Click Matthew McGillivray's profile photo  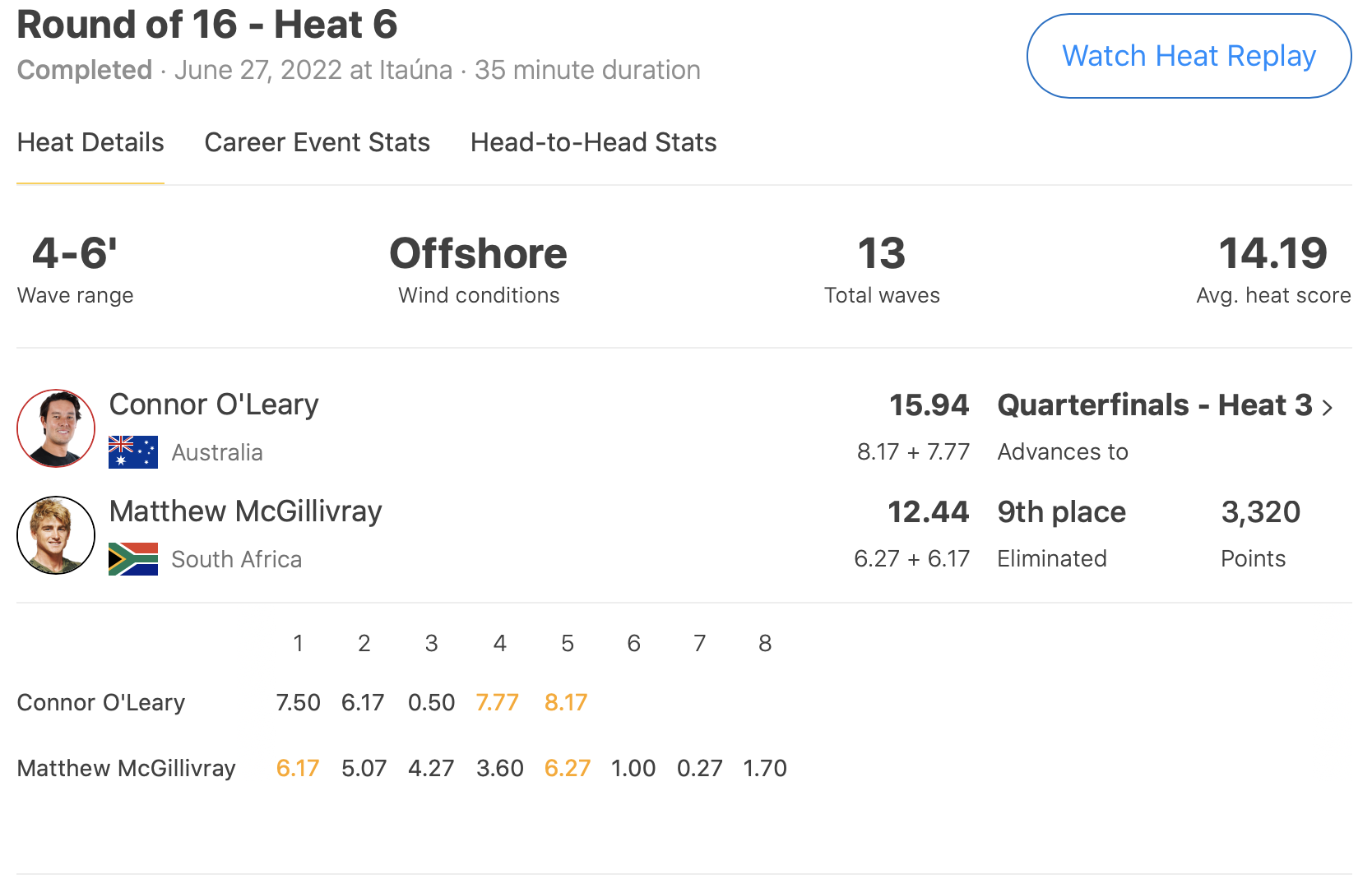point(56,535)
